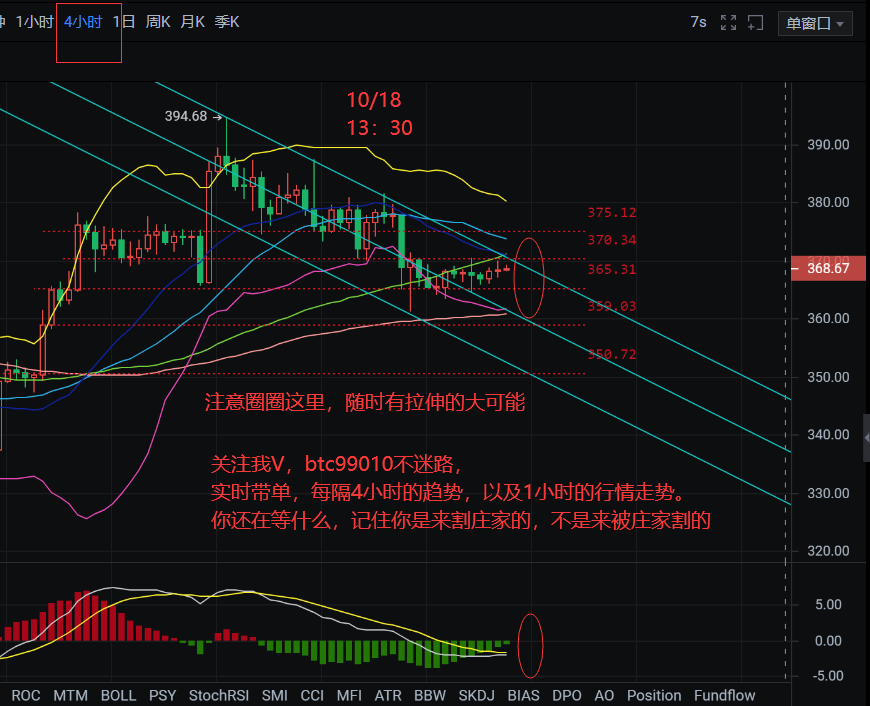The height and width of the screenshot is (706, 870).
Task: Select the 周K weekly chart tab
Action: tap(158, 20)
